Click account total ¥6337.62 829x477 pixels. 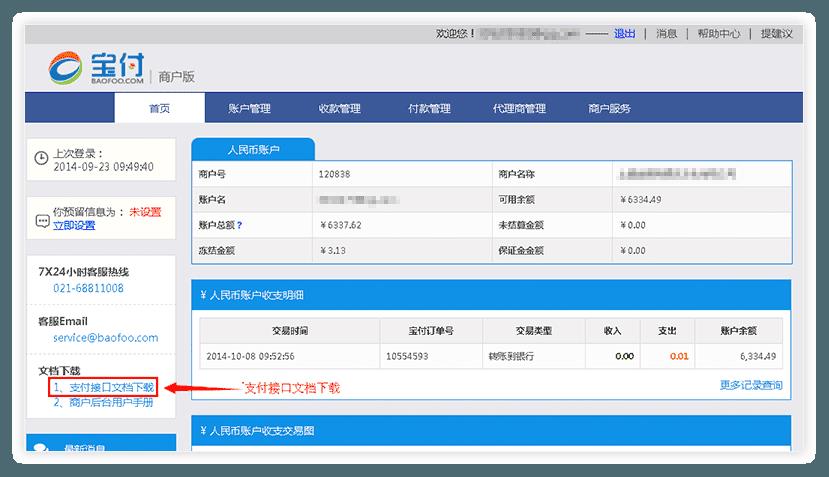341,225
